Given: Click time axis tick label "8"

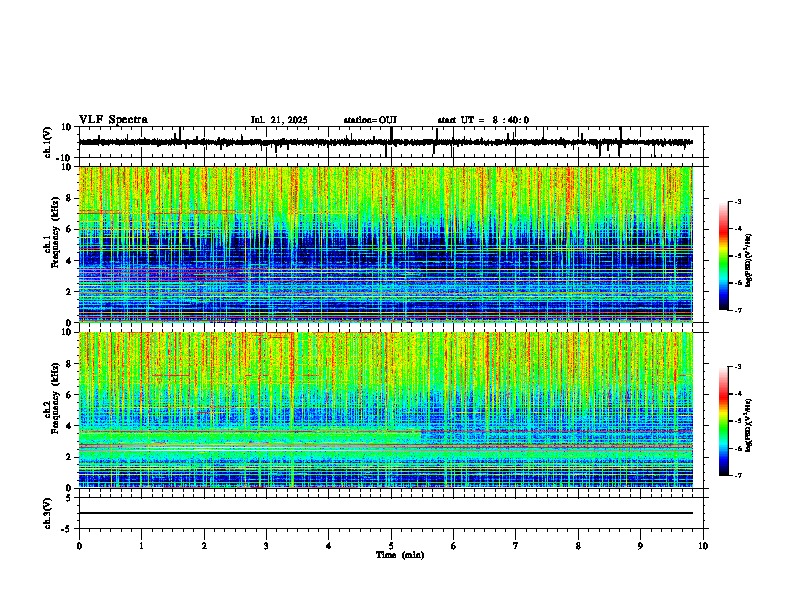Looking at the screenshot, I should [x=578, y=546].
